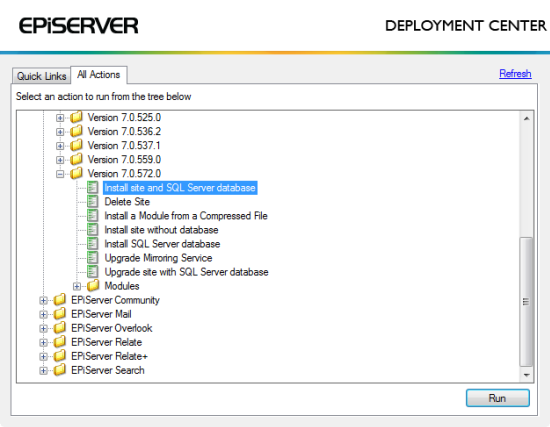Expand the EPiServer Relate node

43,342
